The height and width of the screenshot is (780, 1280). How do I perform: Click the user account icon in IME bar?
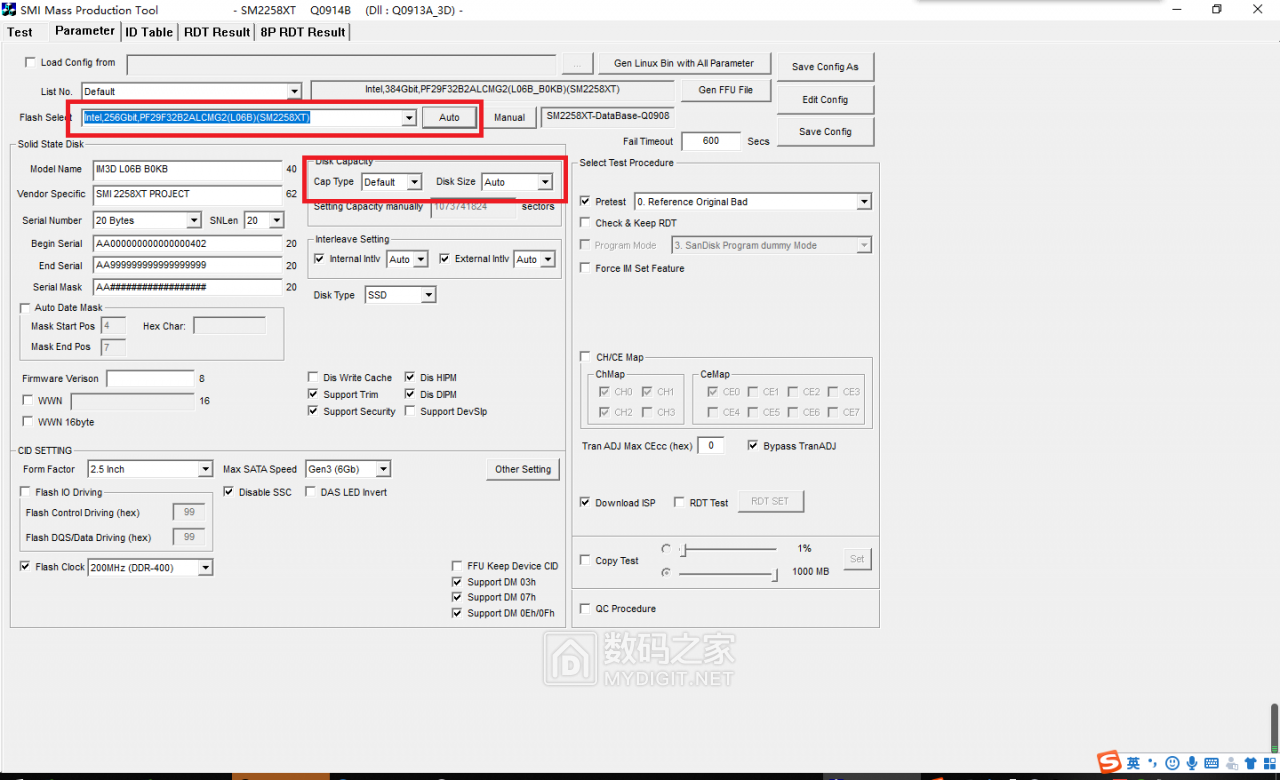[1231, 763]
